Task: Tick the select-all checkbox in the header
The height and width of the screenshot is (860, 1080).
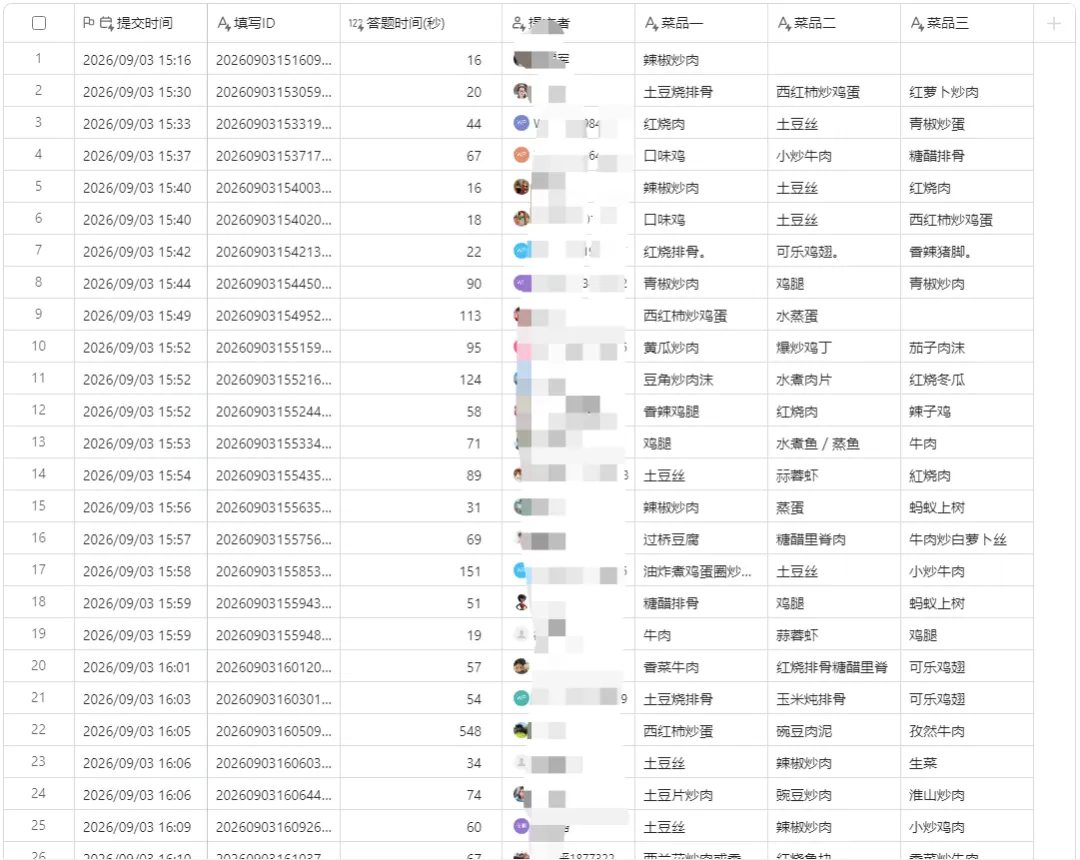Action: [x=39, y=23]
